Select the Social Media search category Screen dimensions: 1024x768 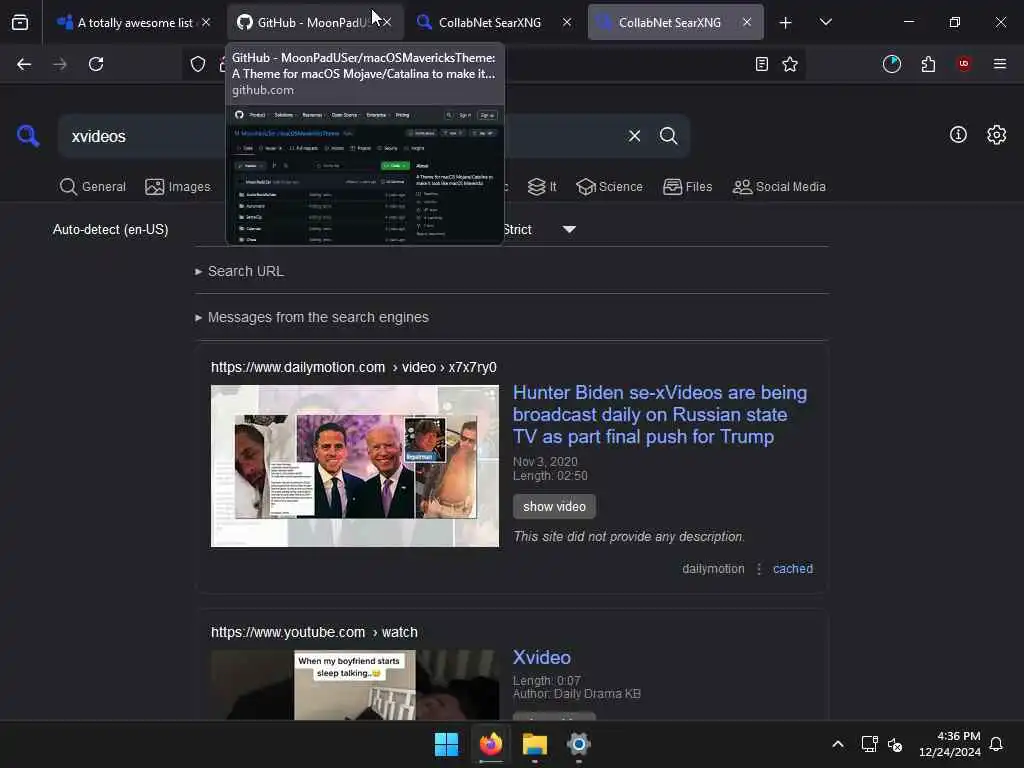(x=779, y=187)
